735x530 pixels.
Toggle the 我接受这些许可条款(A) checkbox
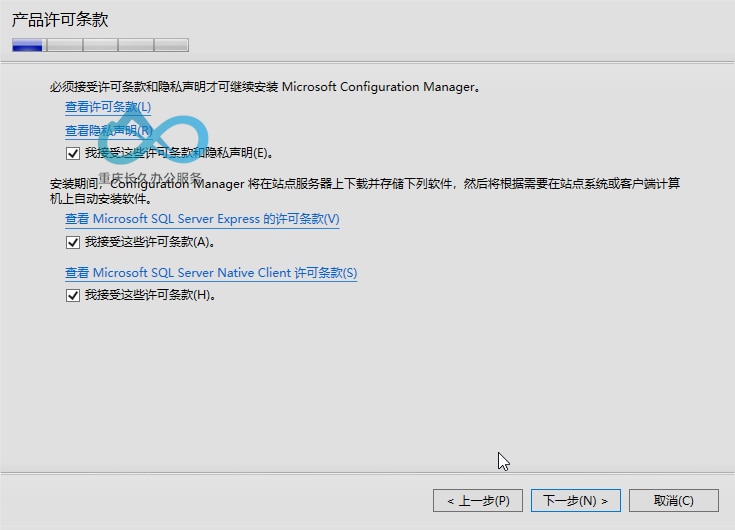73,242
